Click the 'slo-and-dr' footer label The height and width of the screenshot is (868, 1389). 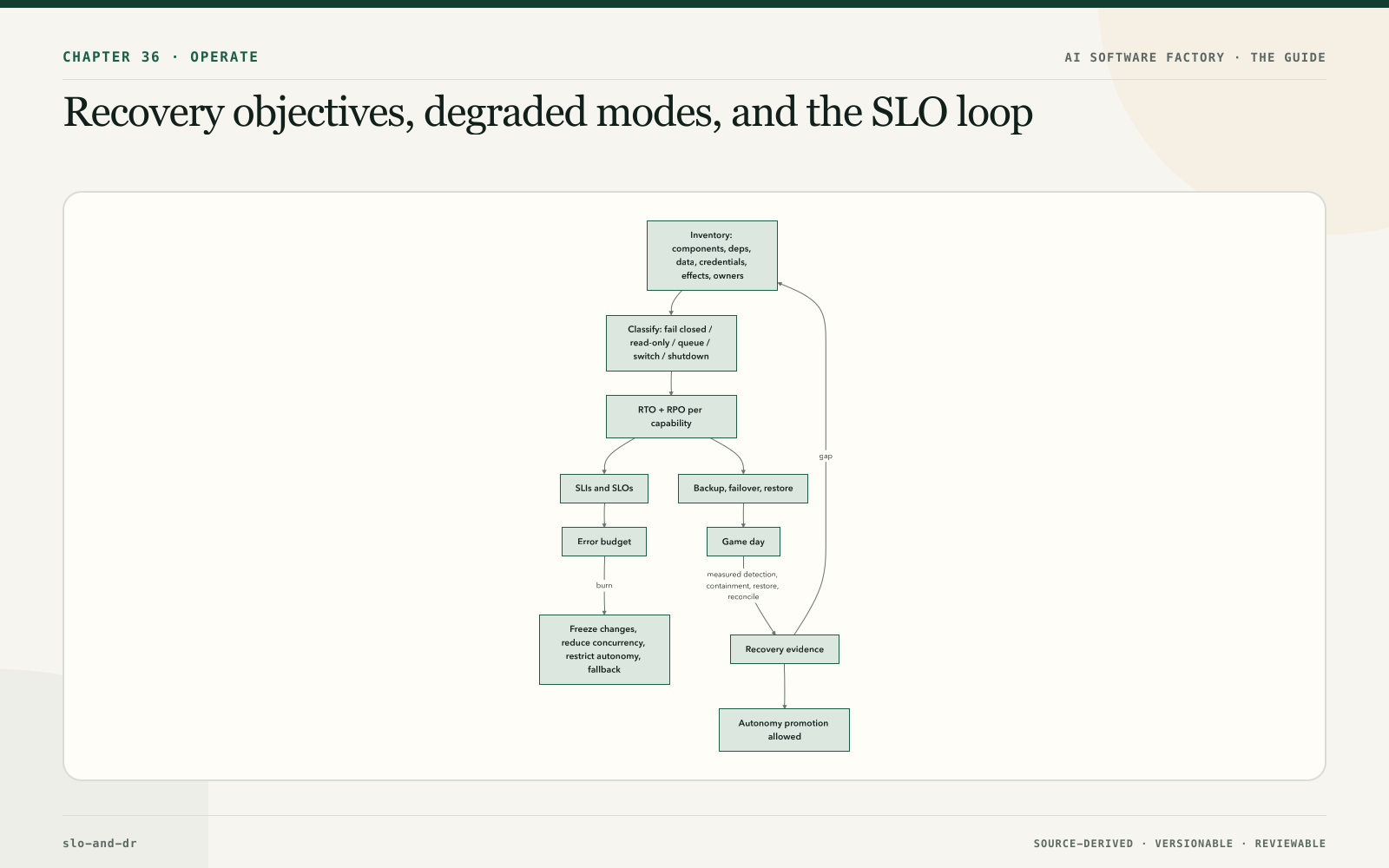100,843
